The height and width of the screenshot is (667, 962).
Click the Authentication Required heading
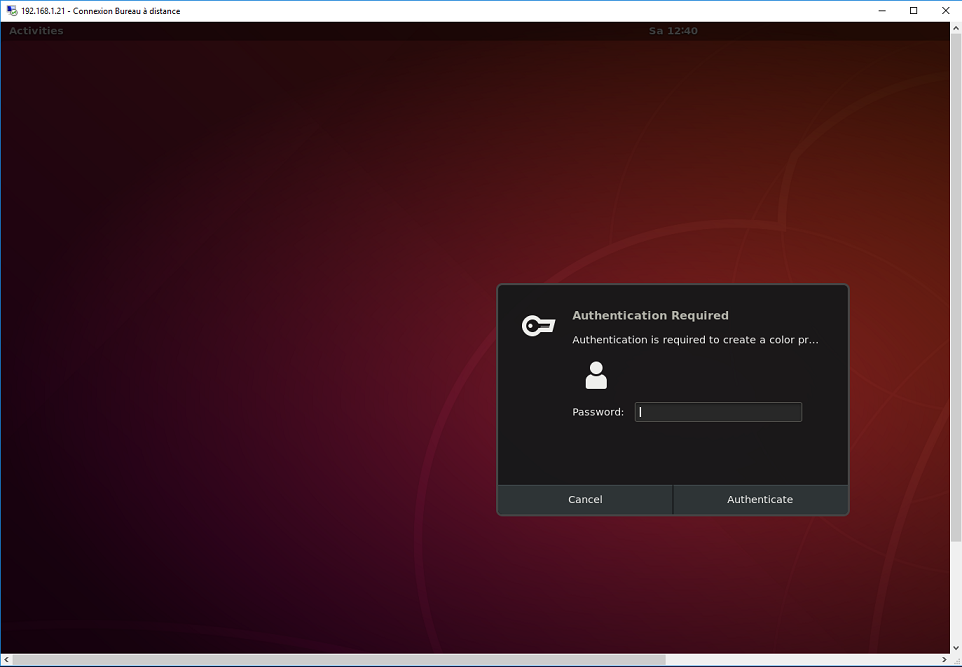click(650, 315)
